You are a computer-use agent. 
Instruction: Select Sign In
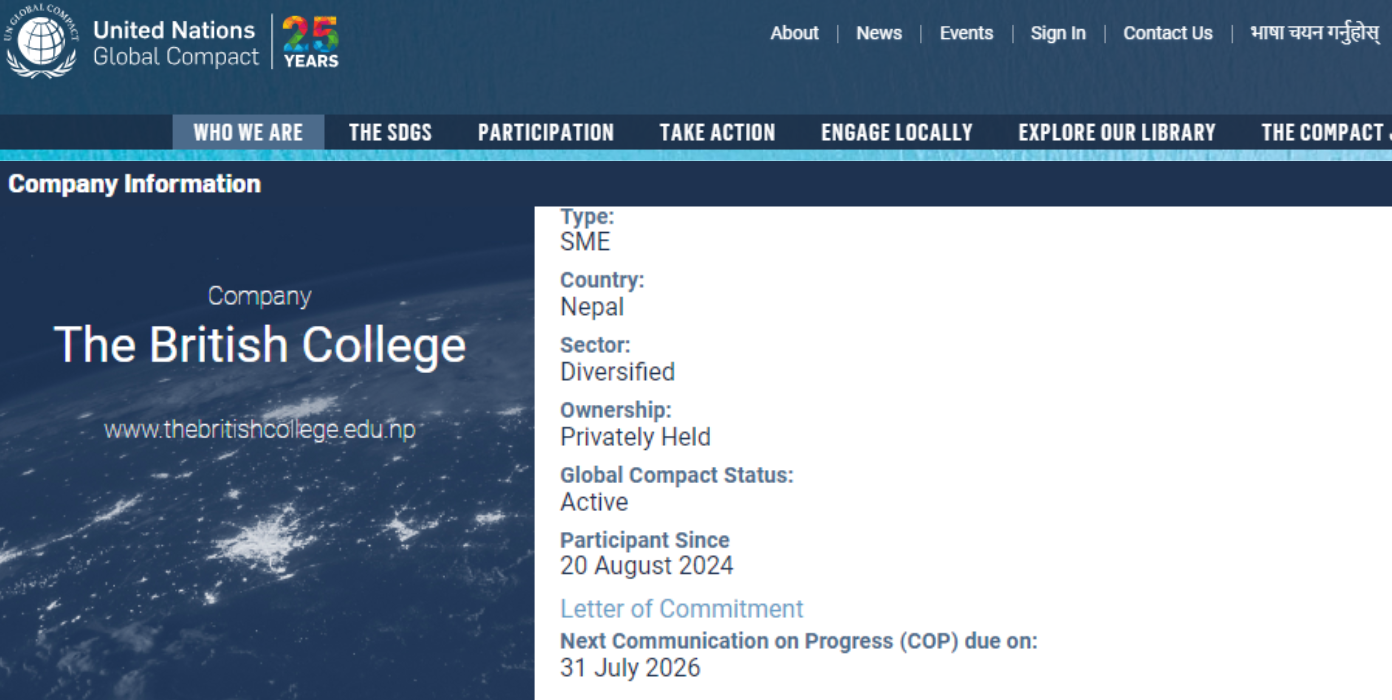(x=1058, y=33)
